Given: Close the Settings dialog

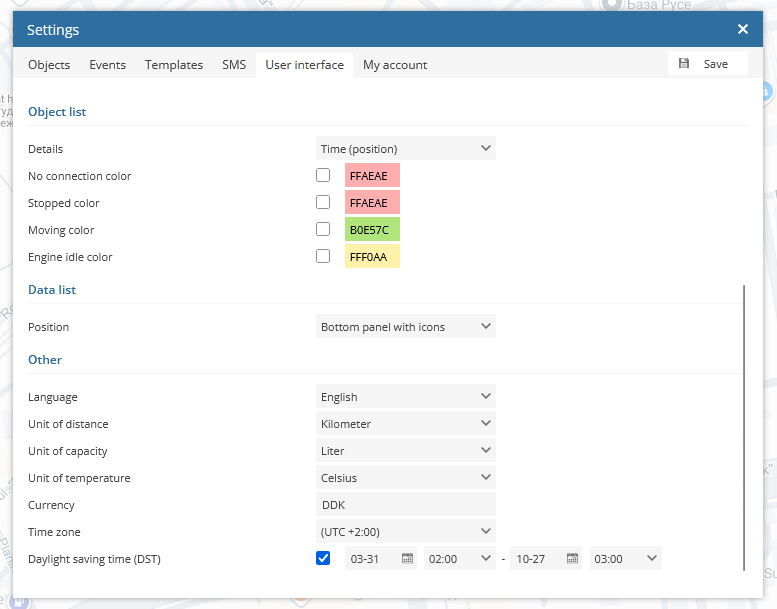Looking at the screenshot, I should click(x=743, y=30).
